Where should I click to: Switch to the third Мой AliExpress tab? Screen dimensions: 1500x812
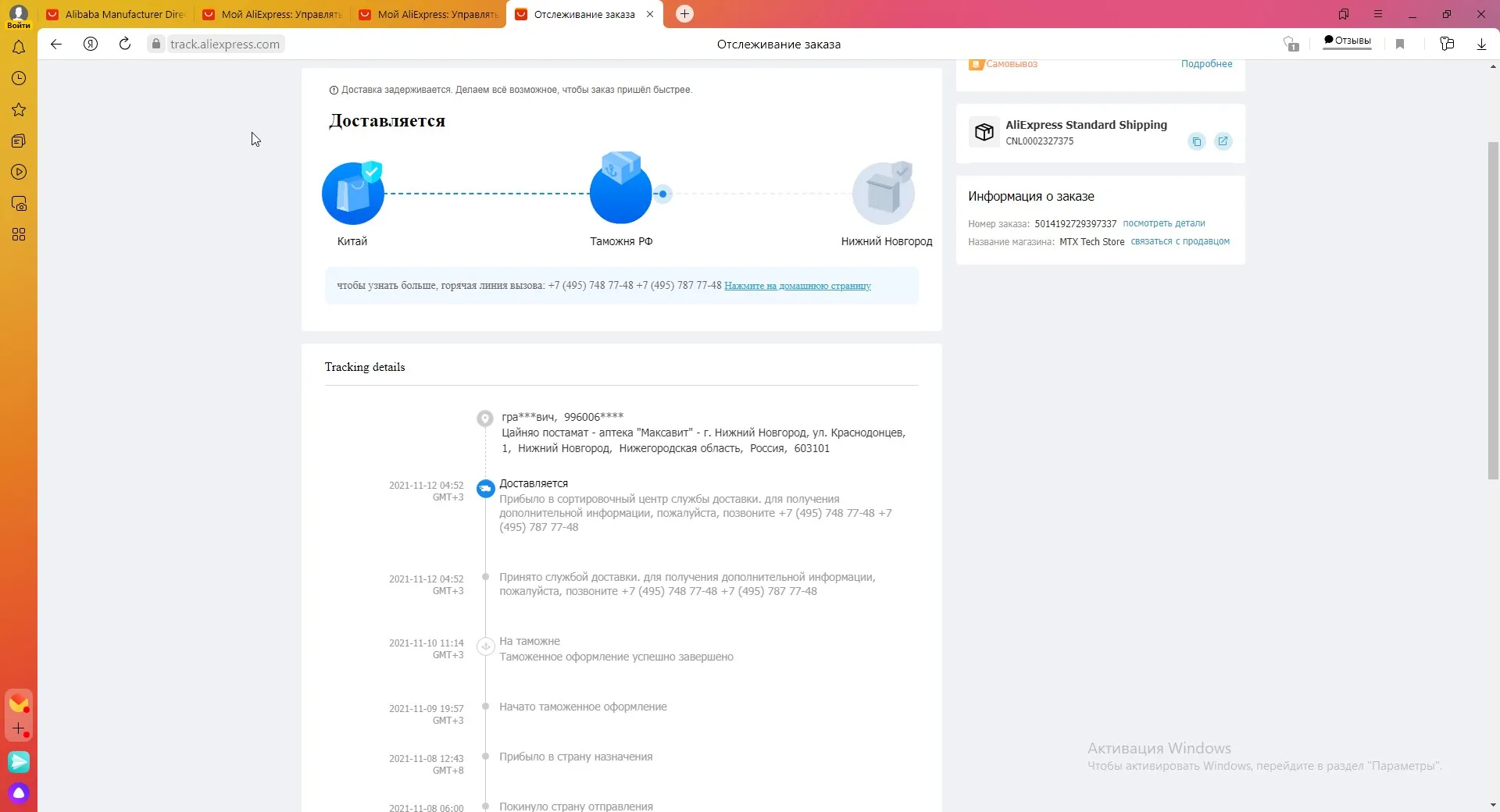coord(429,14)
